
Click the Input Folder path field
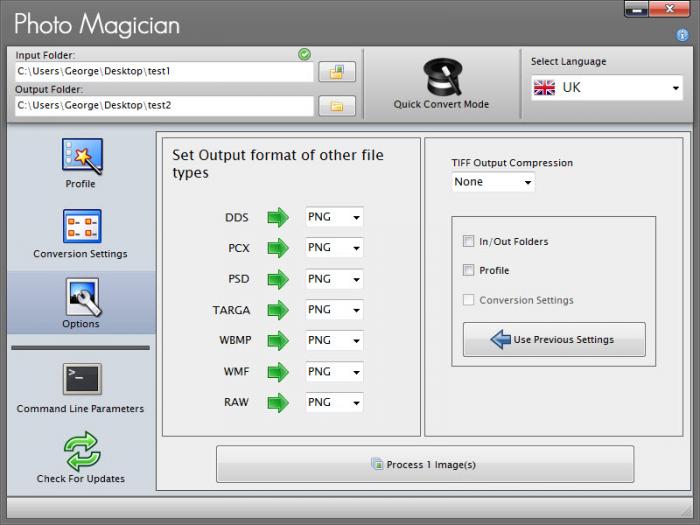pyautogui.click(x=164, y=72)
